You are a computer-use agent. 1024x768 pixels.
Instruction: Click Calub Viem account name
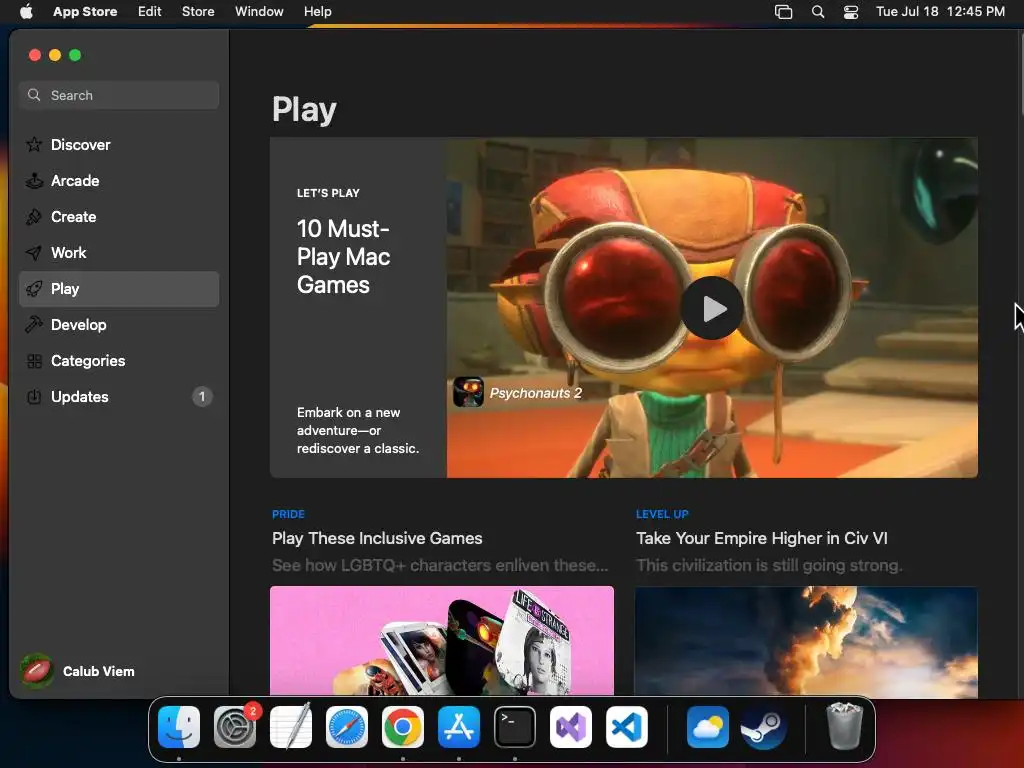click(99, 671)
